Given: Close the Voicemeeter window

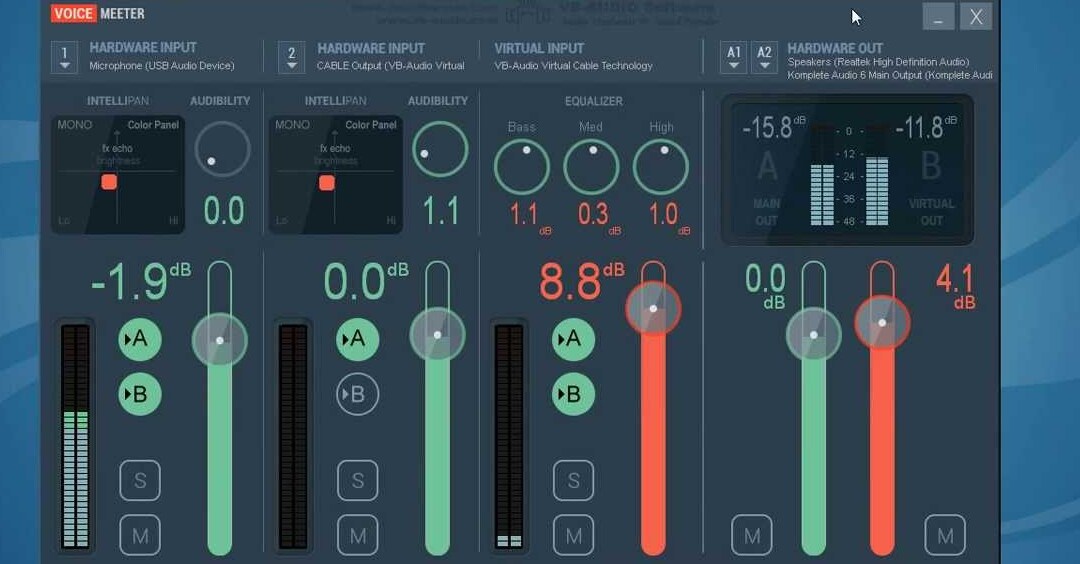Looking at the screenshot, I should click(x=976, y=17).
